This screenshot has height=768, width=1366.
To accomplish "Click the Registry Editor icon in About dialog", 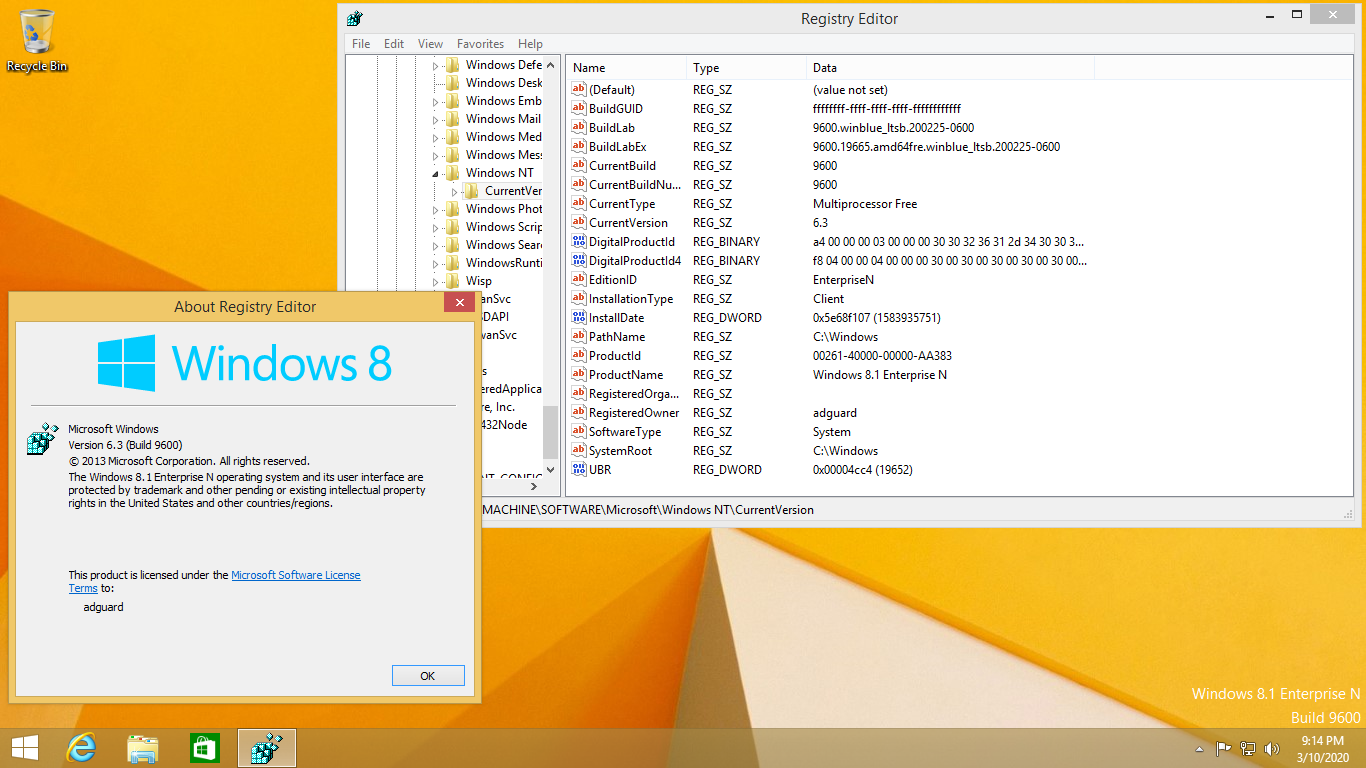I will pyautogui.click(x=42, y=440).
